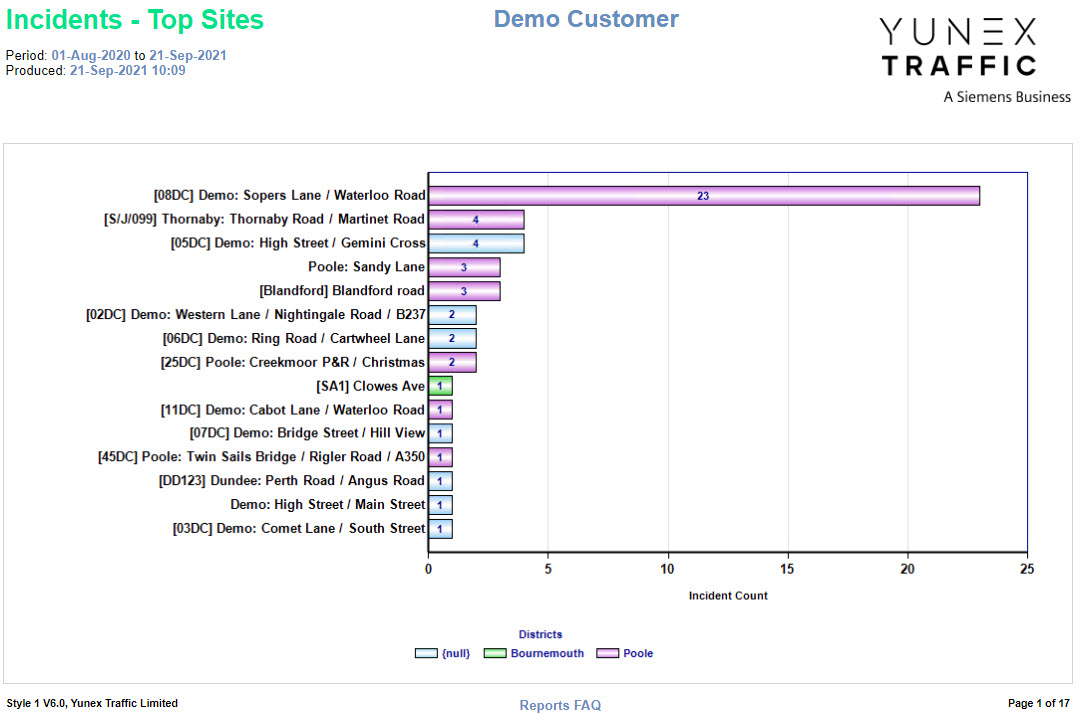Click the Cabot Lane / Waterloo Road bar

(x=440, y=410)
